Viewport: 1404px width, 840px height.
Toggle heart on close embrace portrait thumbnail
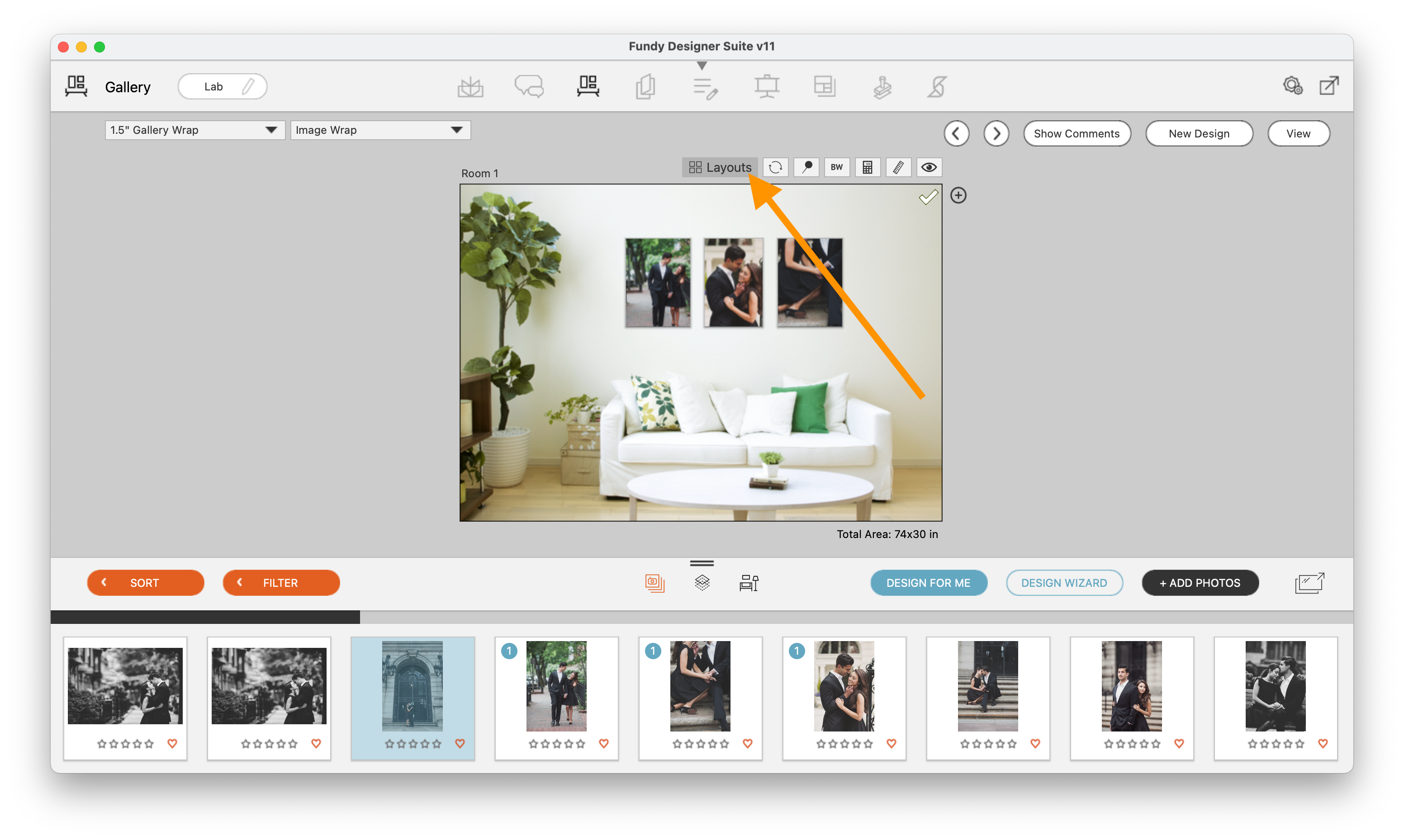tap(891, 743)
